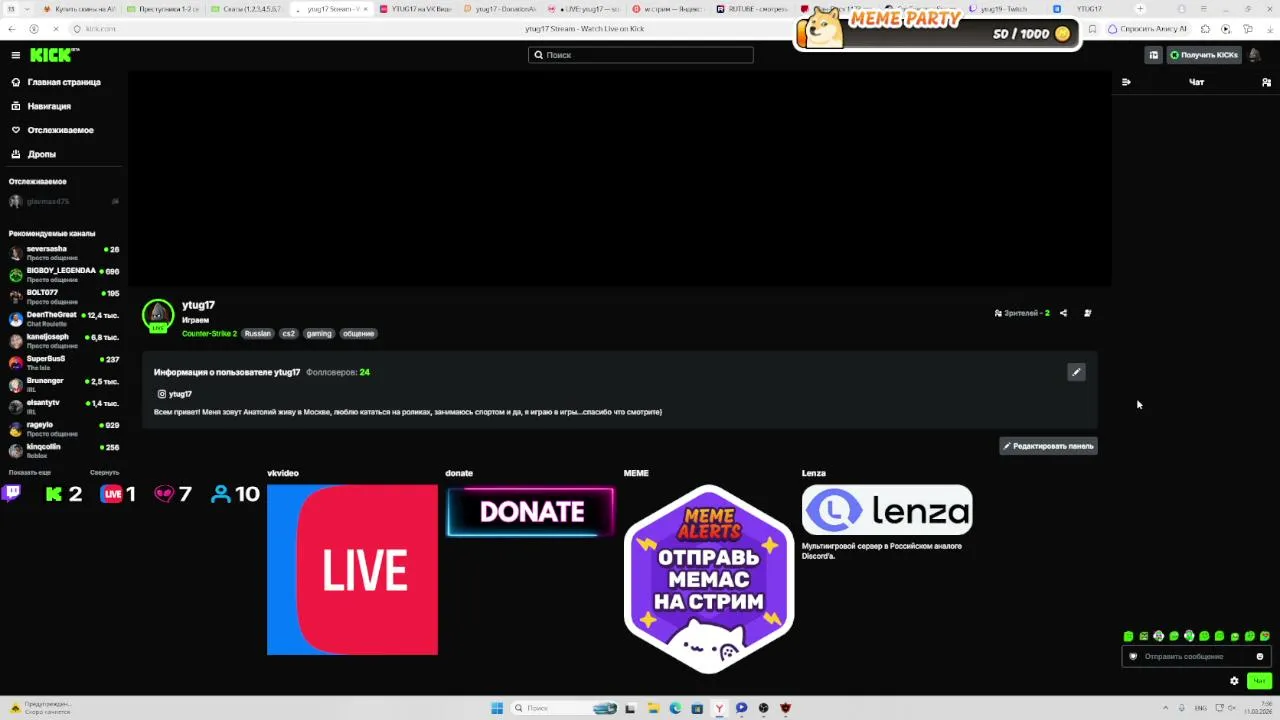Open the profile avatar menu at top right
This screenshot has width=1280, height=720.
click(1255, 55)
